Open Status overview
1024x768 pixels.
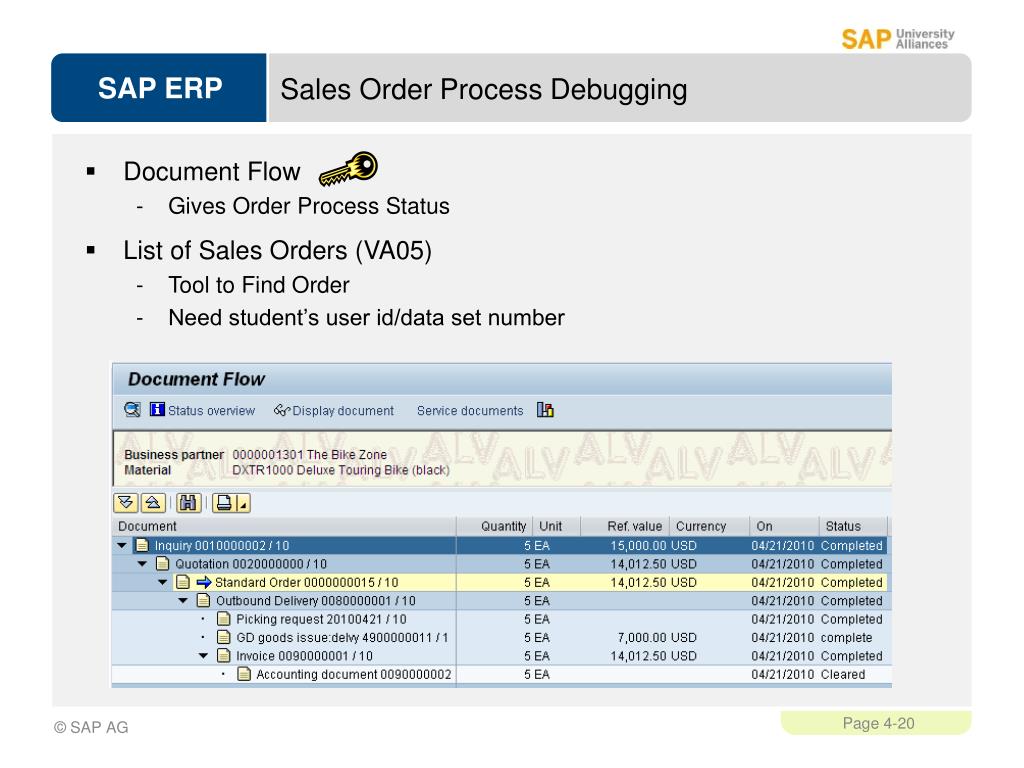[x=211, y=411]
